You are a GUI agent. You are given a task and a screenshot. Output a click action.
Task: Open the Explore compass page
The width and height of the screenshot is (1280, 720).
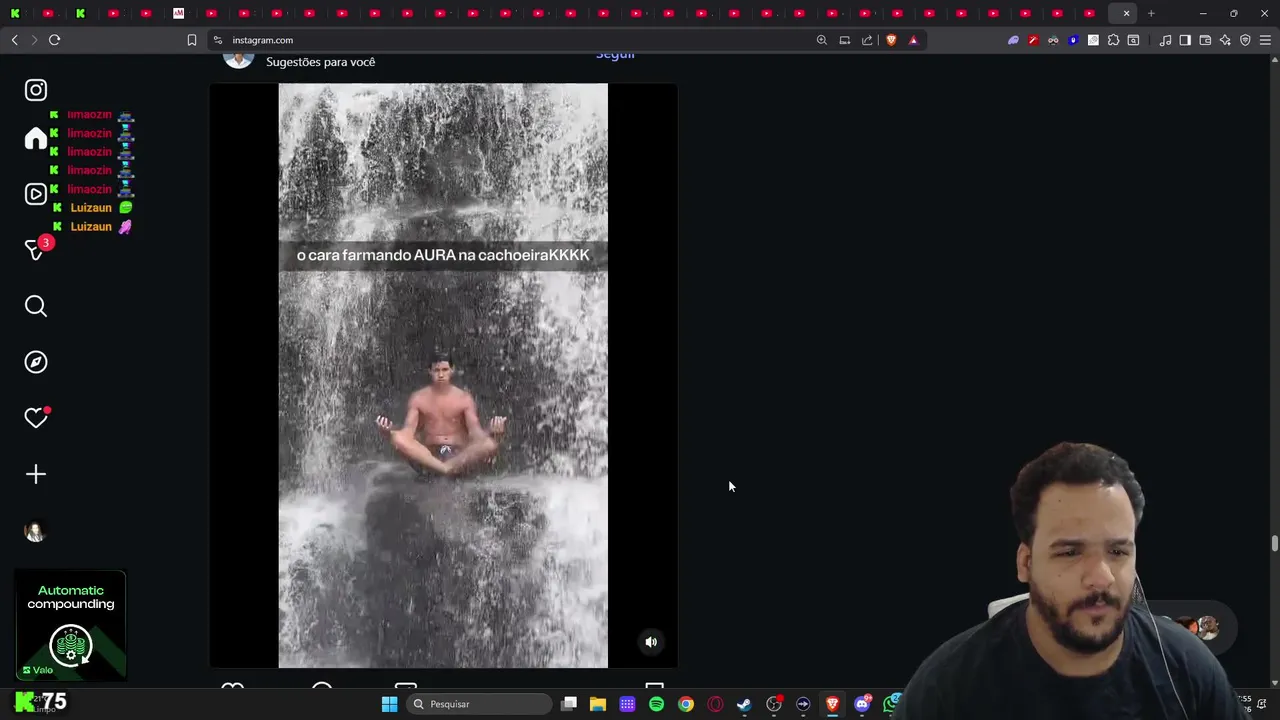point(36,362)
